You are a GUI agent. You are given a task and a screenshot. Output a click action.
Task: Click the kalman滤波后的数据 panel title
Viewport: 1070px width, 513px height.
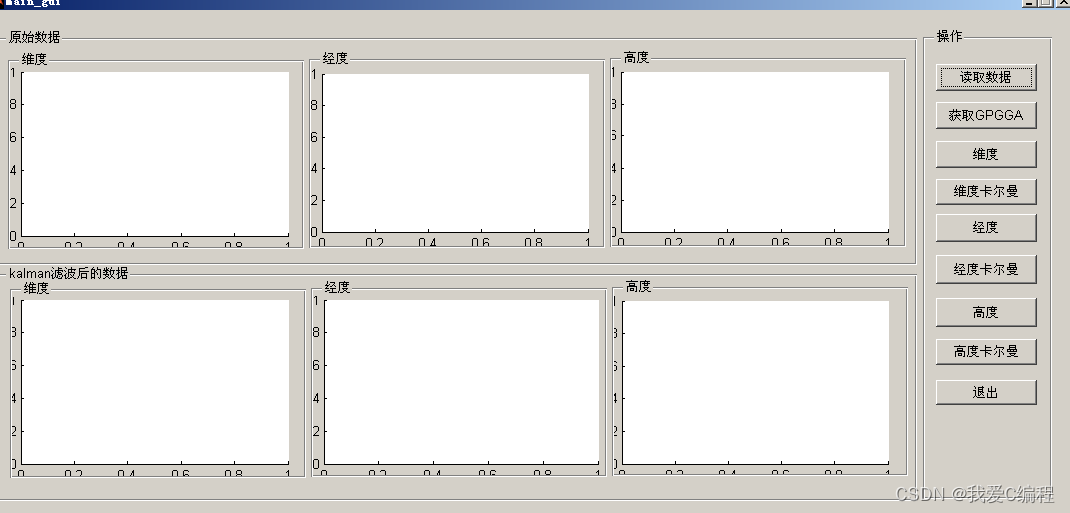point(68,273)
